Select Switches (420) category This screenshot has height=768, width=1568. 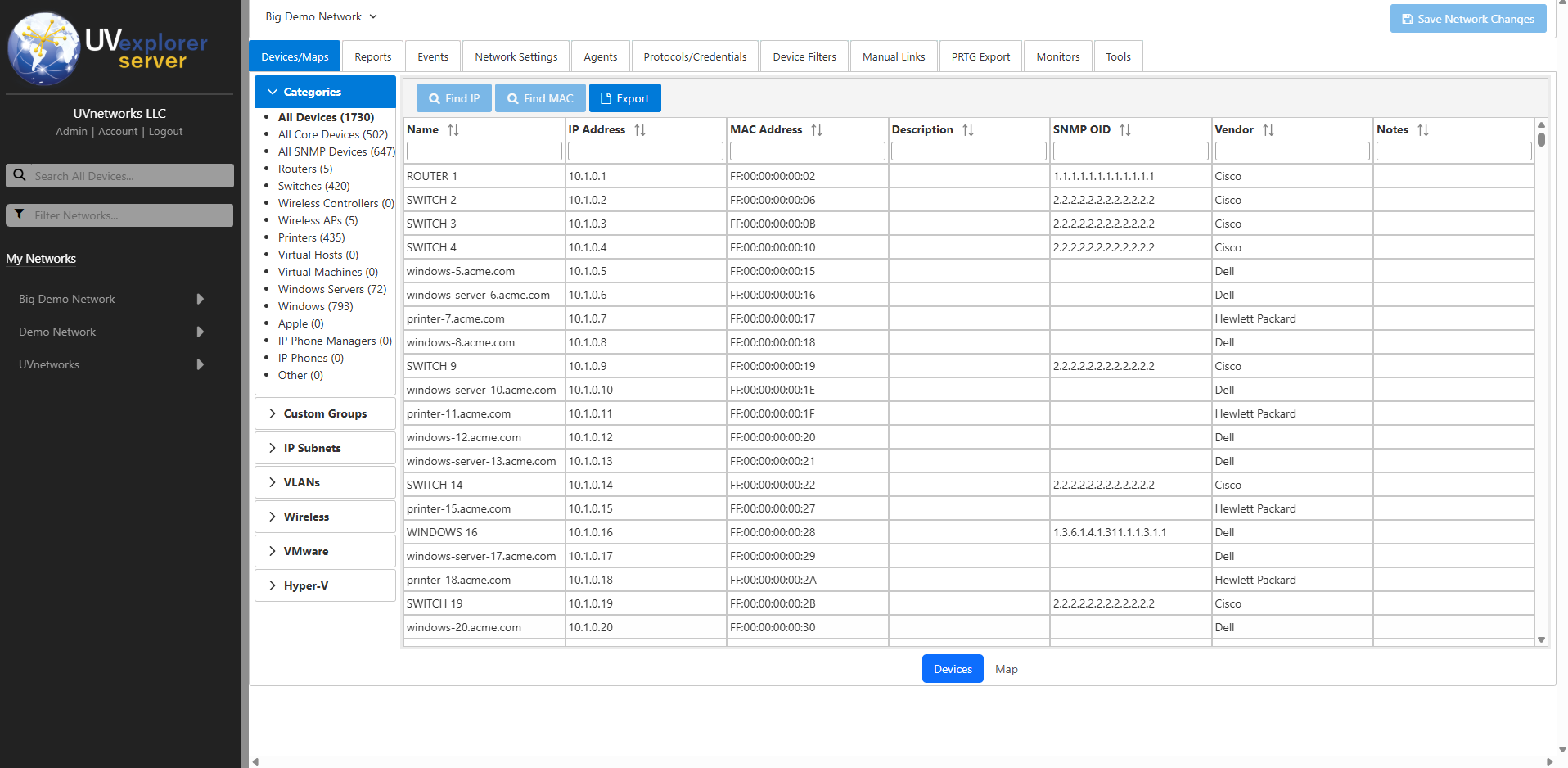[x=314, y=186]
